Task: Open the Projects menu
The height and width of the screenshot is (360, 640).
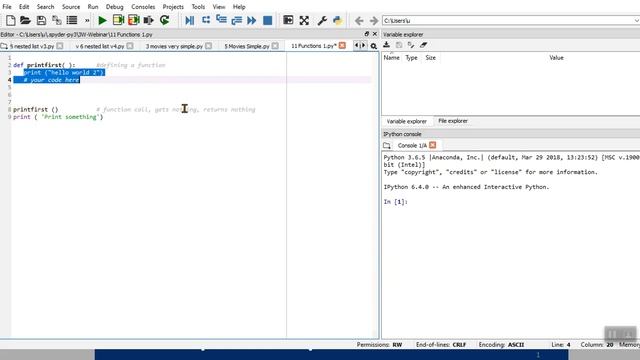Action: (173, 7)
